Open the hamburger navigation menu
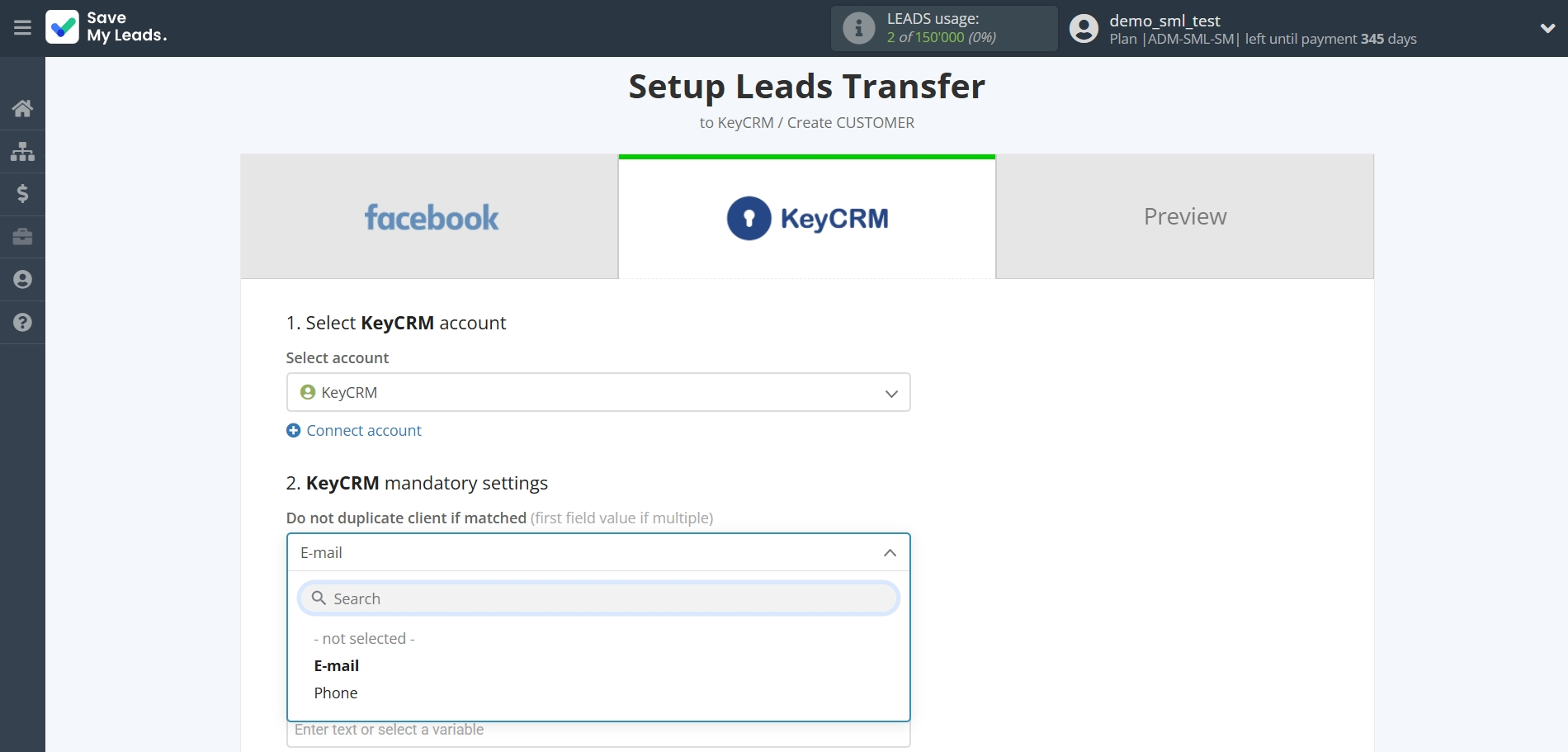1568x752 pixels. pos(22,27)
